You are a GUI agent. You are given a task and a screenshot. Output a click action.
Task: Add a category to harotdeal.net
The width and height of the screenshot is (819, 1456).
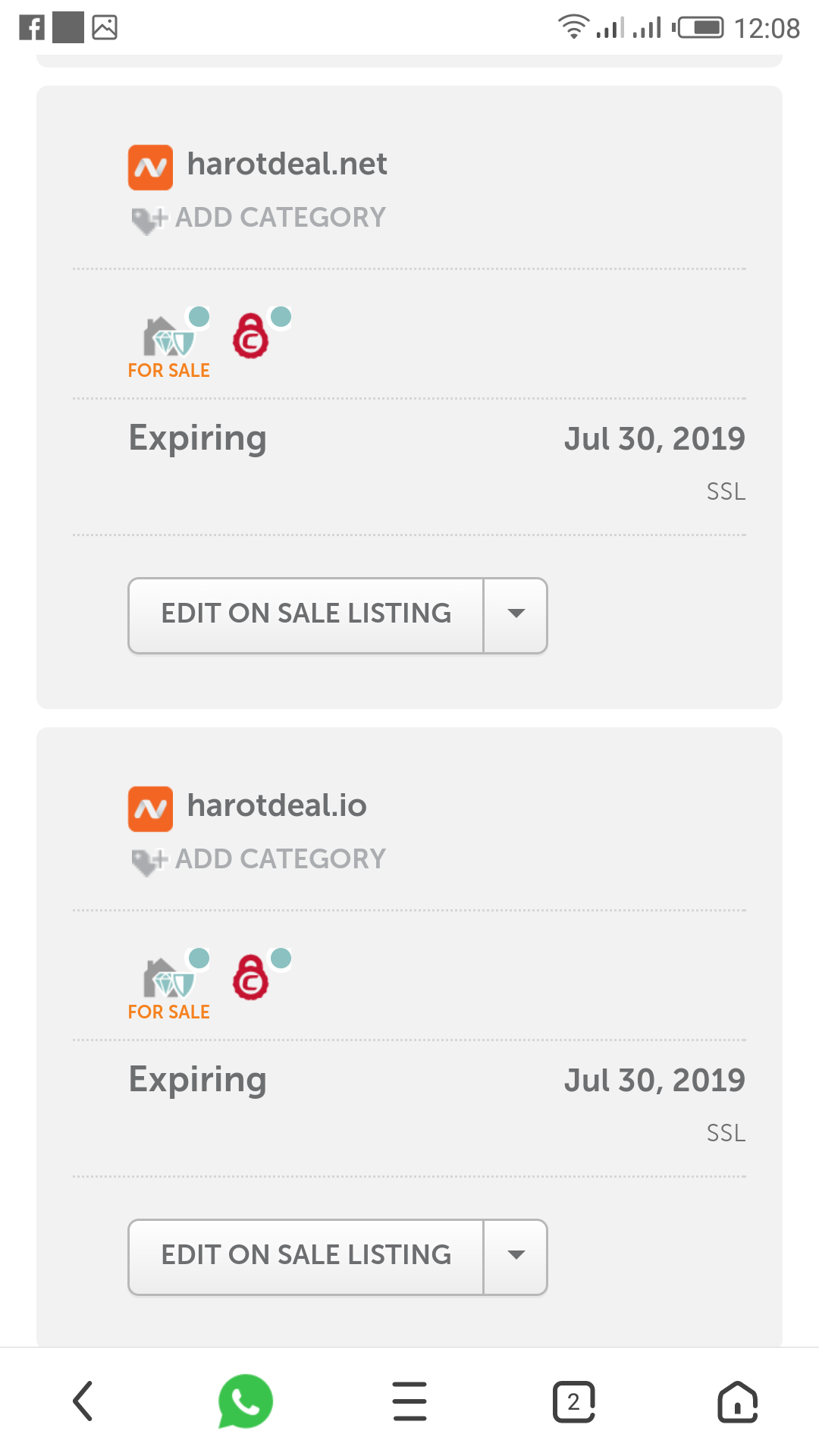(x=259, y=218)
